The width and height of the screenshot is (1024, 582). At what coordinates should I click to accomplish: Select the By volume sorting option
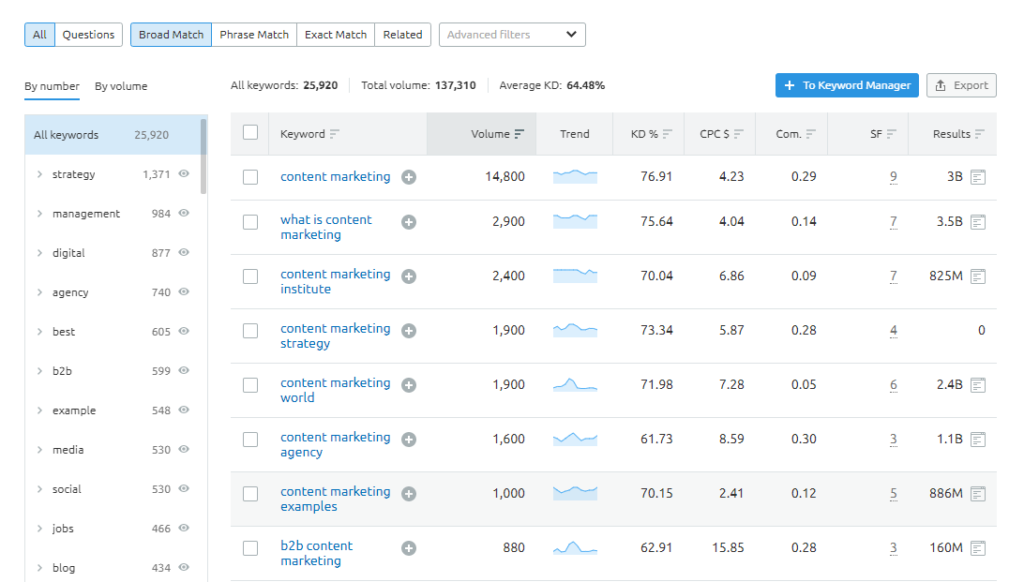click(120, 86)
